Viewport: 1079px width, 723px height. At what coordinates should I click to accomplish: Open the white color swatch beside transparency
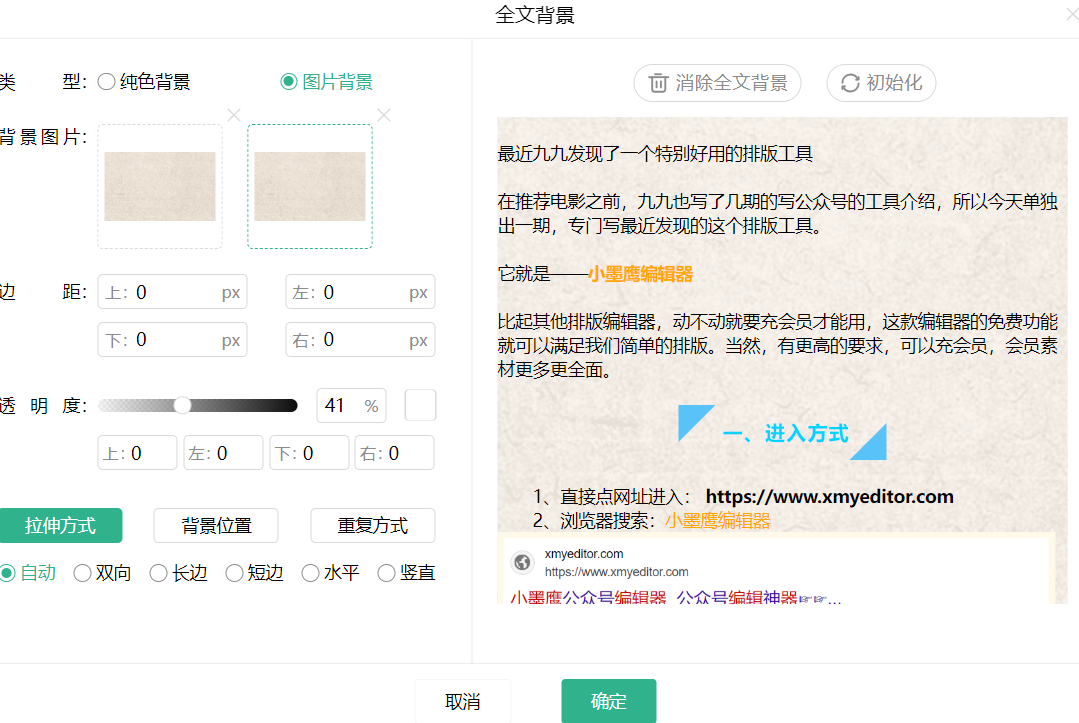pyautogui.click(x=420, y=405)
